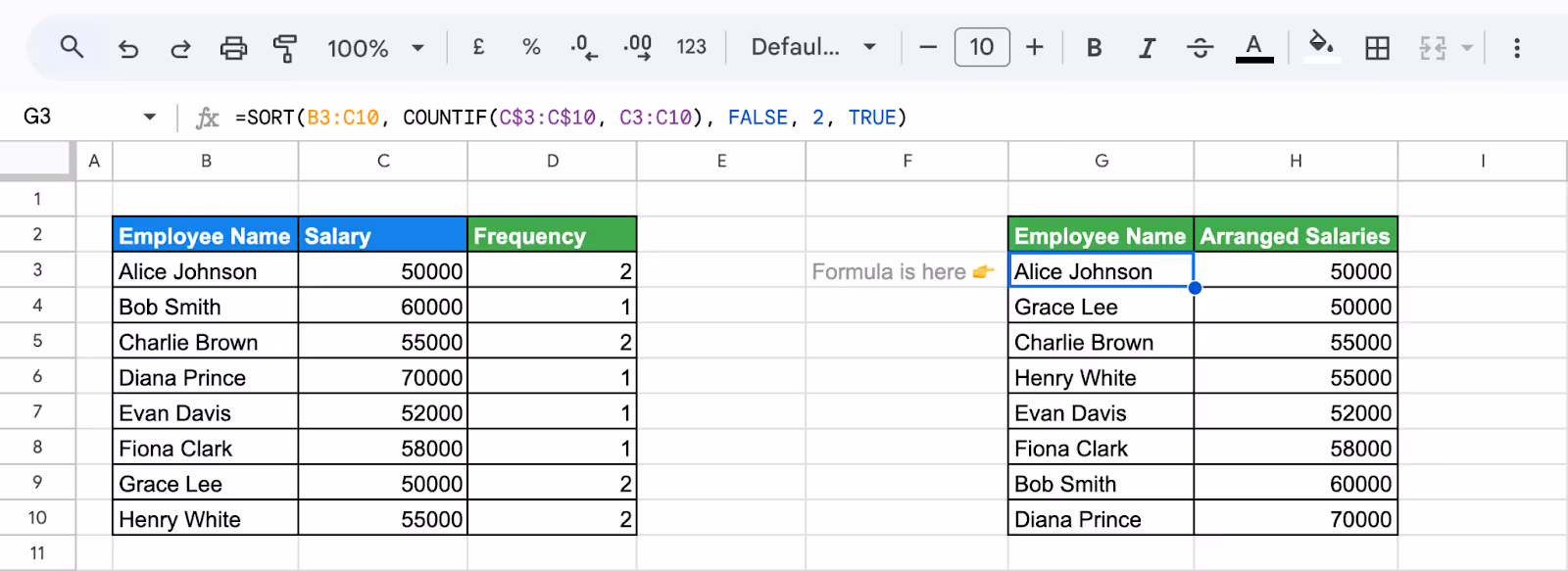Increase font size with plus button
1568x571 pixels.
(x=1035, y=47)
